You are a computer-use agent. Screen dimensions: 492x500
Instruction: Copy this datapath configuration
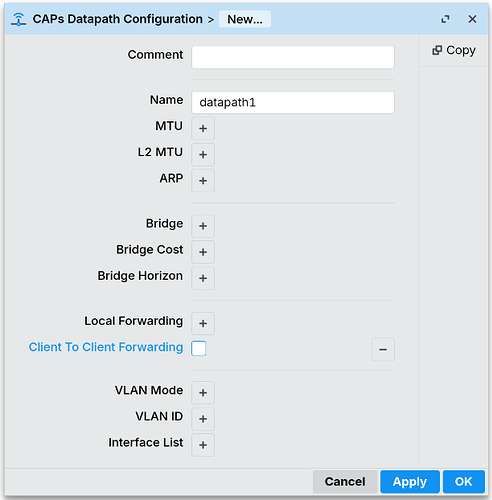[x=454, y=50]
